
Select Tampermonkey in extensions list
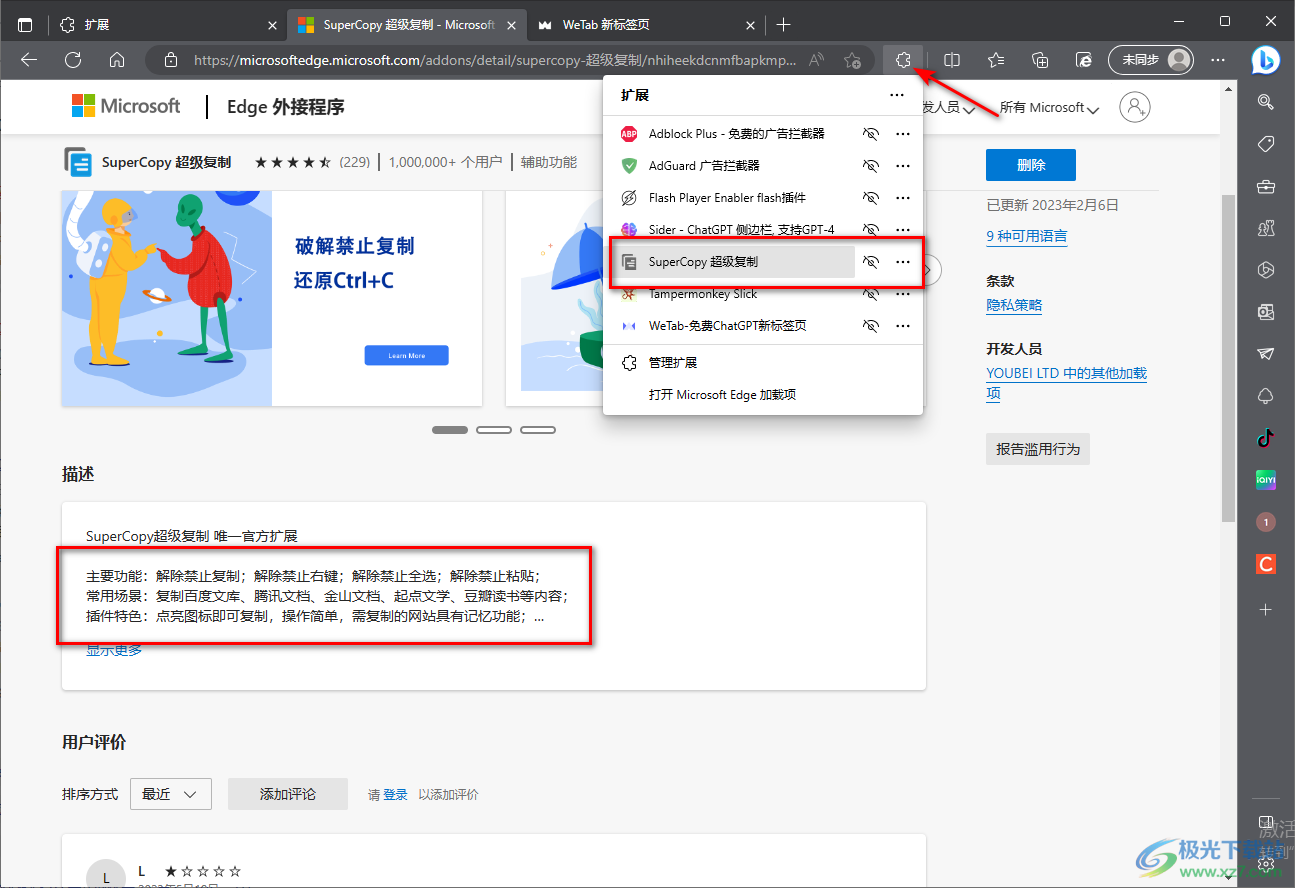pyautogui.click(x=733, y=294)
